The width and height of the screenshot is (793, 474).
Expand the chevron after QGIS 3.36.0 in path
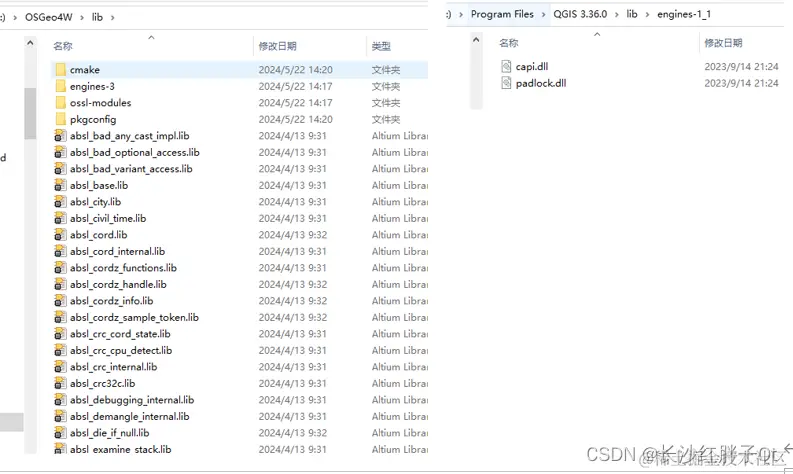pyautogui.click(x=616, y=15)
